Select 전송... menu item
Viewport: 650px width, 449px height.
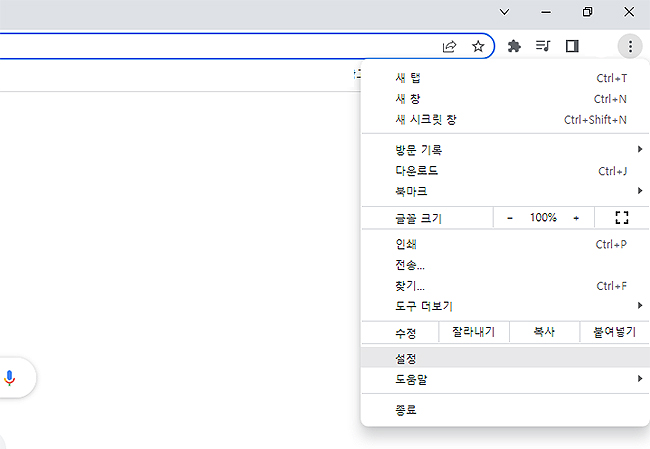[505, 265]
